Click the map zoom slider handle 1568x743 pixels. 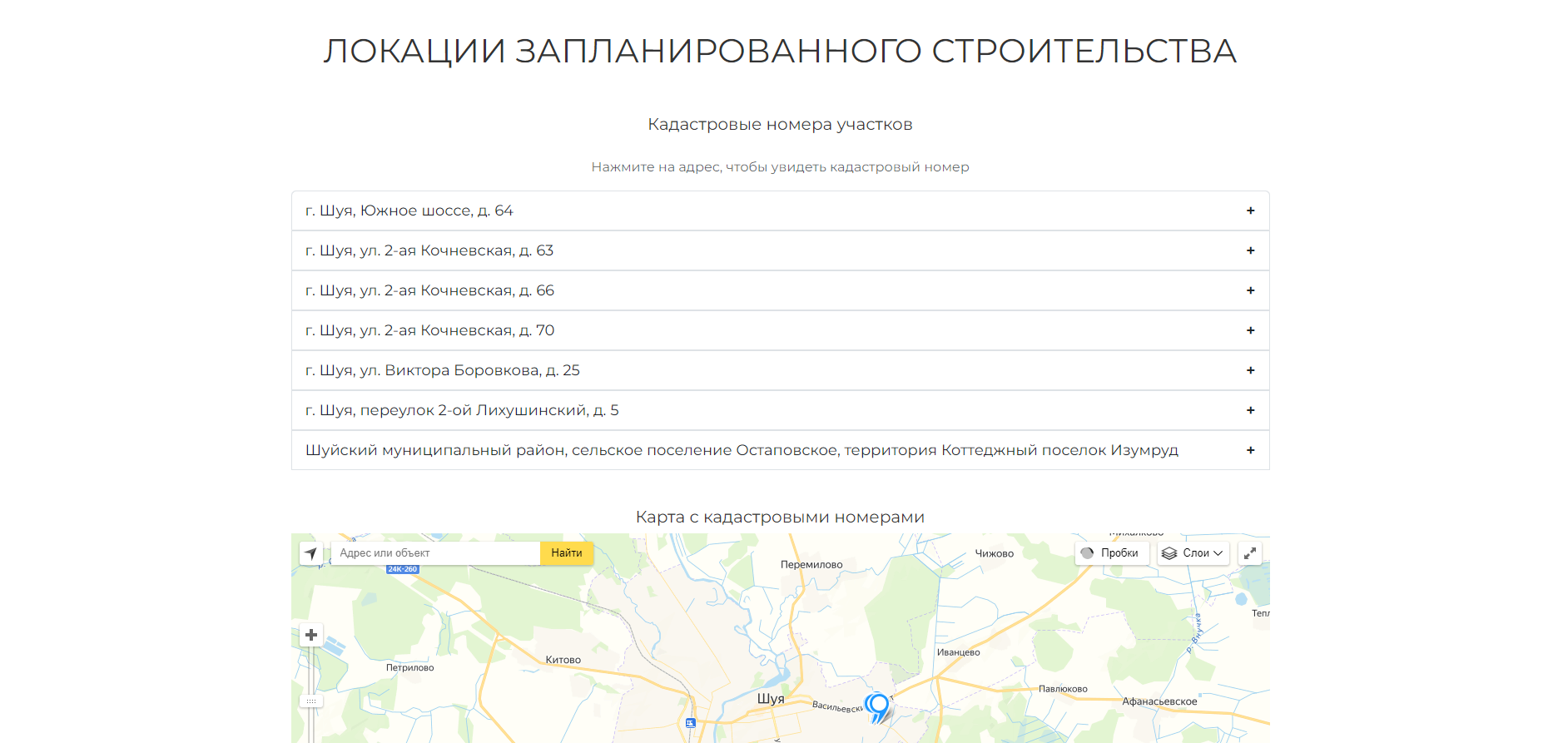311,701
